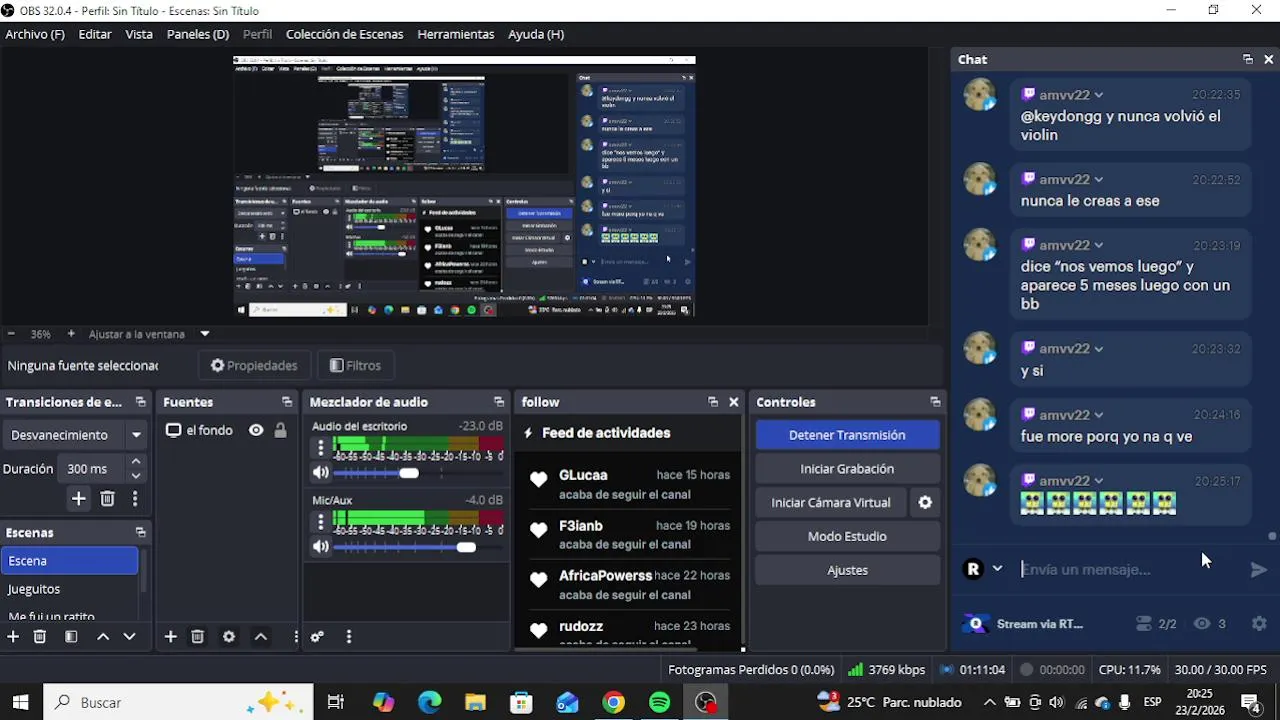
Task: Open virtual camera settings gear
Action: [925, 503]
